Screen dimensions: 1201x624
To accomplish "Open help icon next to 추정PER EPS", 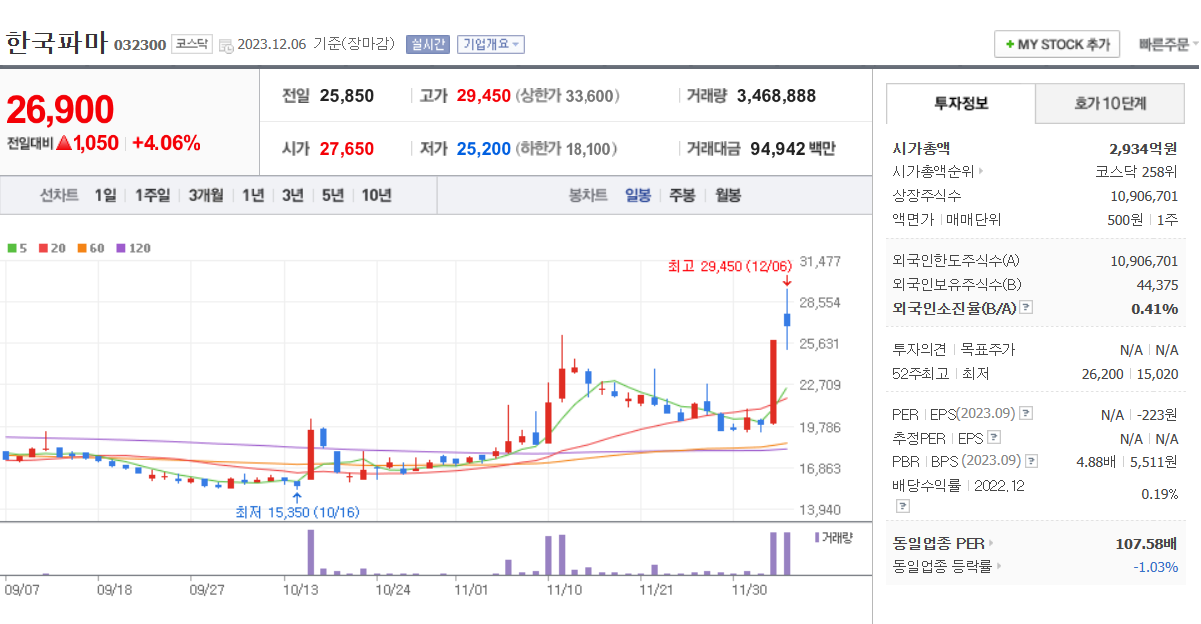I will 993,437.
